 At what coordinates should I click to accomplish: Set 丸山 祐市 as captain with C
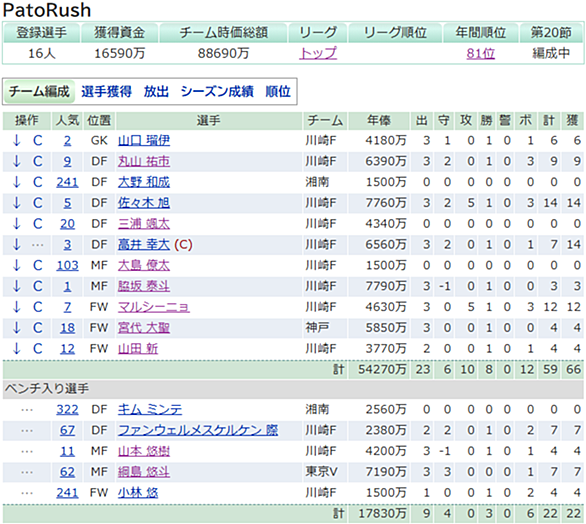pos(38,161)
